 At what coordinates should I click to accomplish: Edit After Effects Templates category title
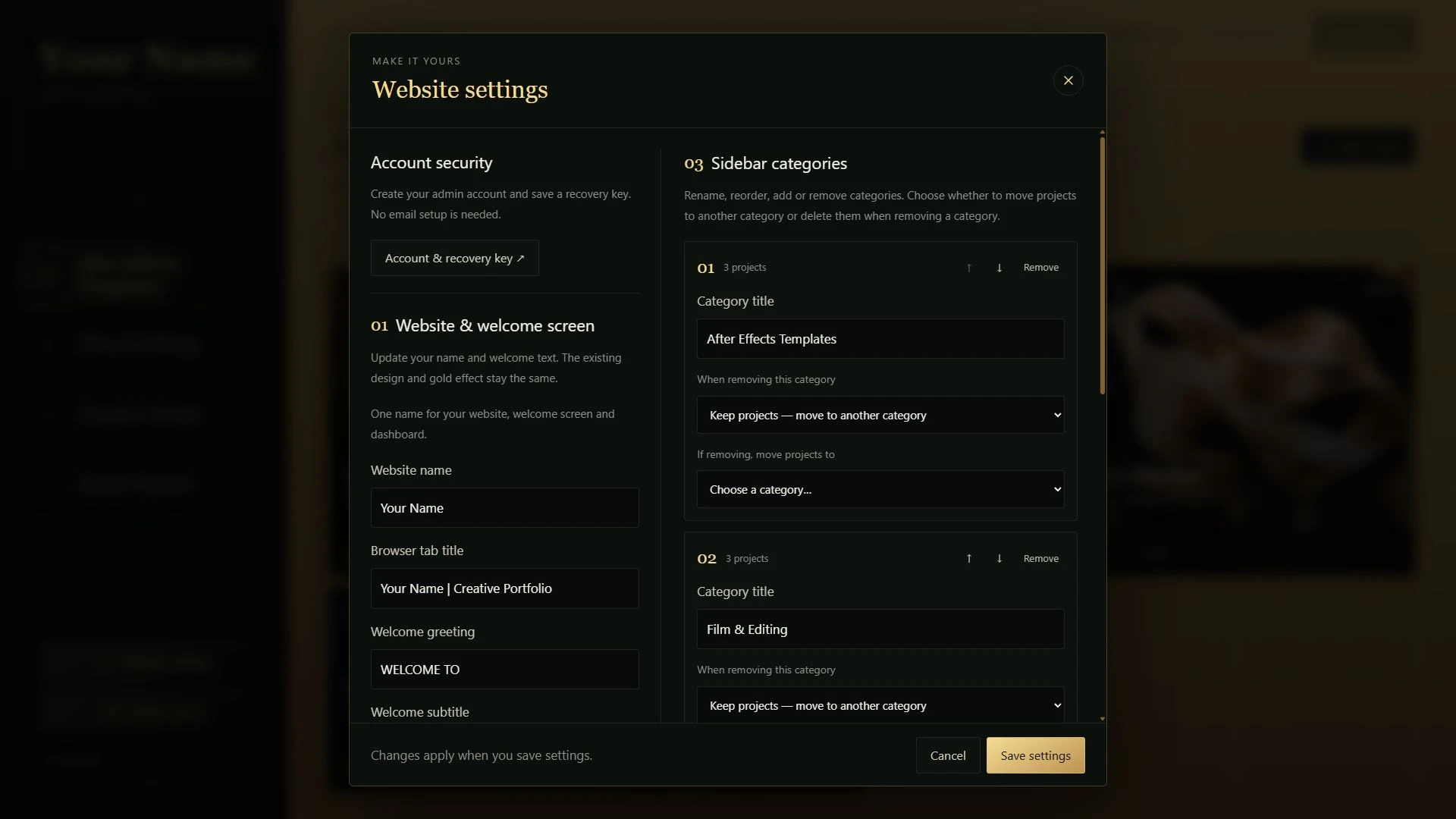click(880, 339)
